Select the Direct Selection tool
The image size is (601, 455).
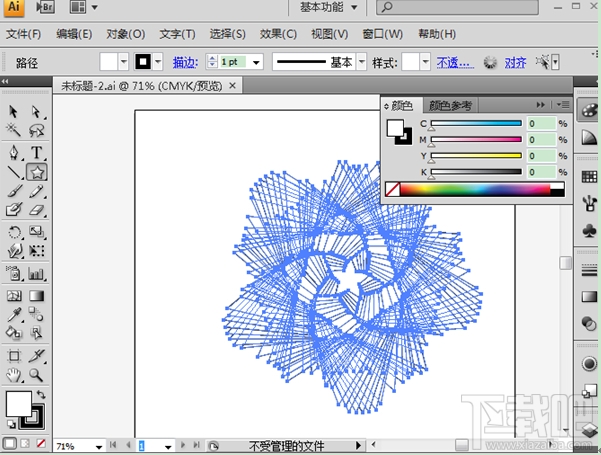coord(36,112)
